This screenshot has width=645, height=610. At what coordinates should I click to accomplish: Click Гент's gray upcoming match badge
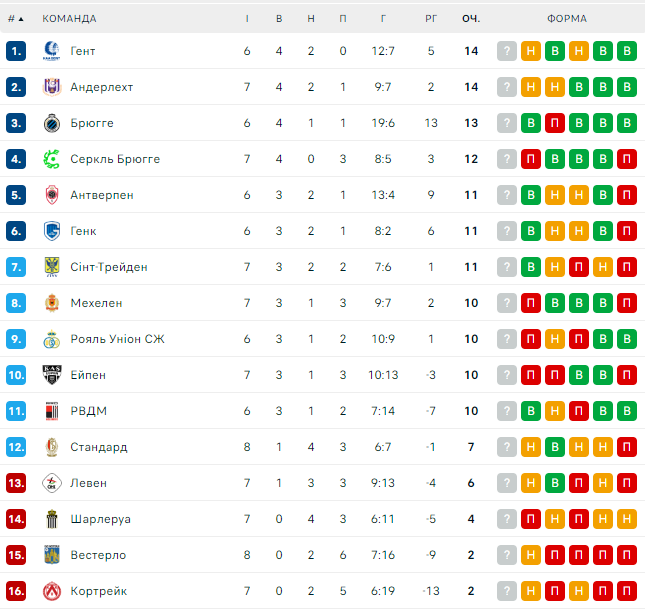[507, 51]
